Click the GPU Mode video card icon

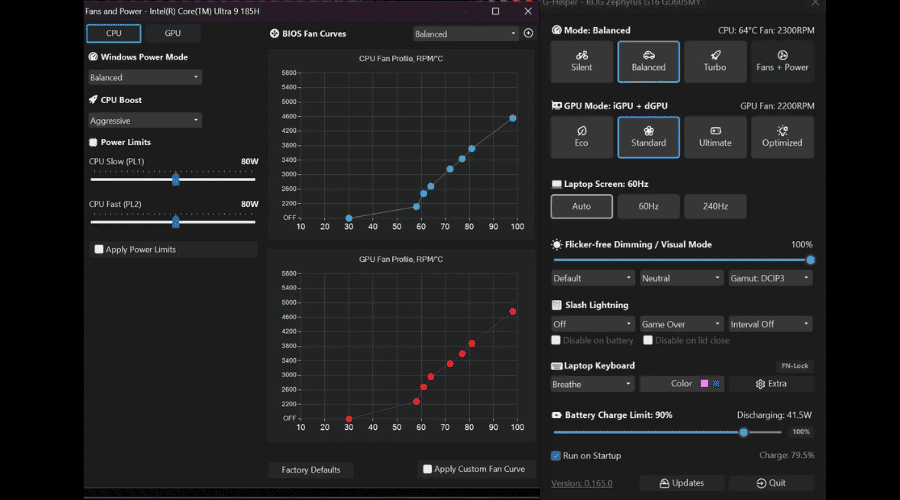[556, 106]
